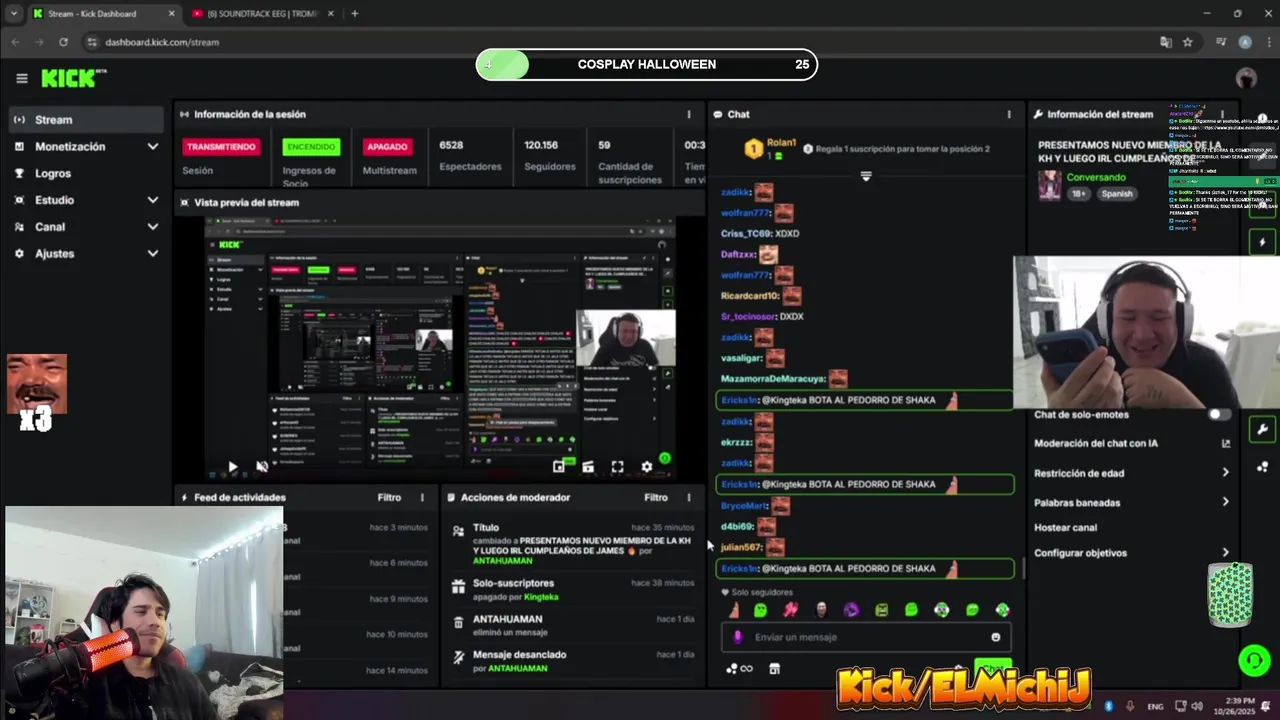Screen dimensions: 1280x720
Task: Click the APAGADO Multistream badge
Action: 387,147
